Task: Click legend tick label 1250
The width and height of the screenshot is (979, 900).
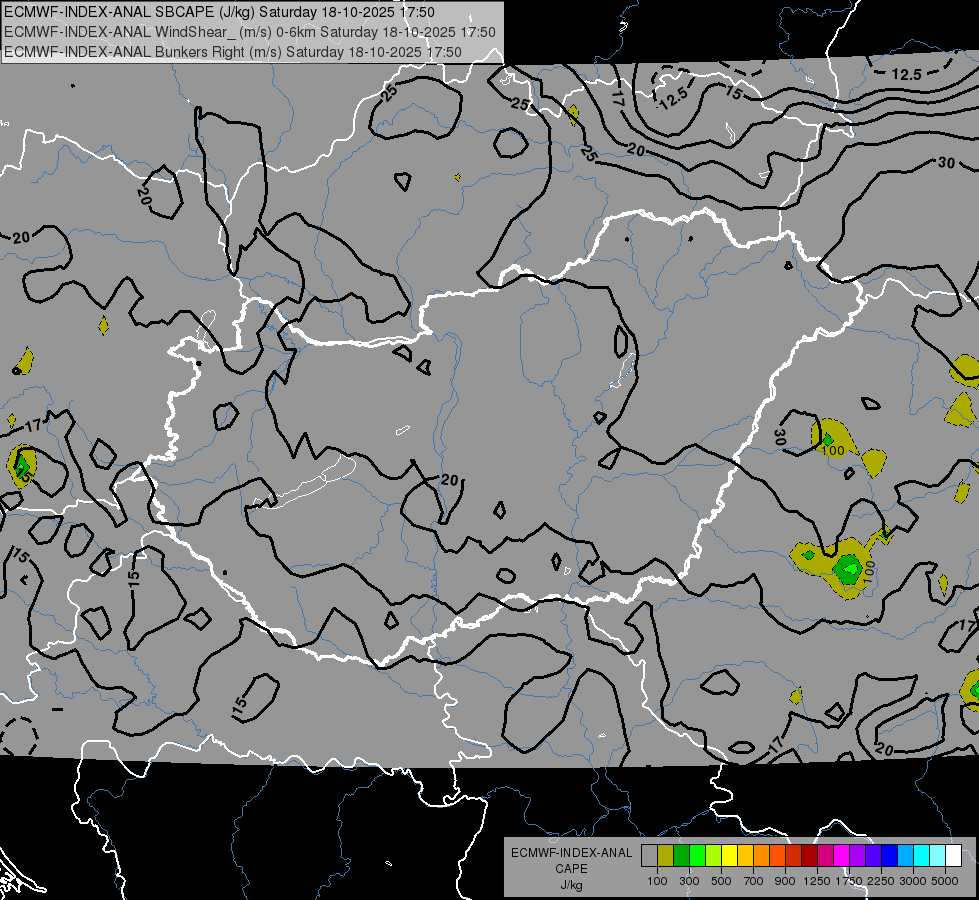Action: pos(817,881)
